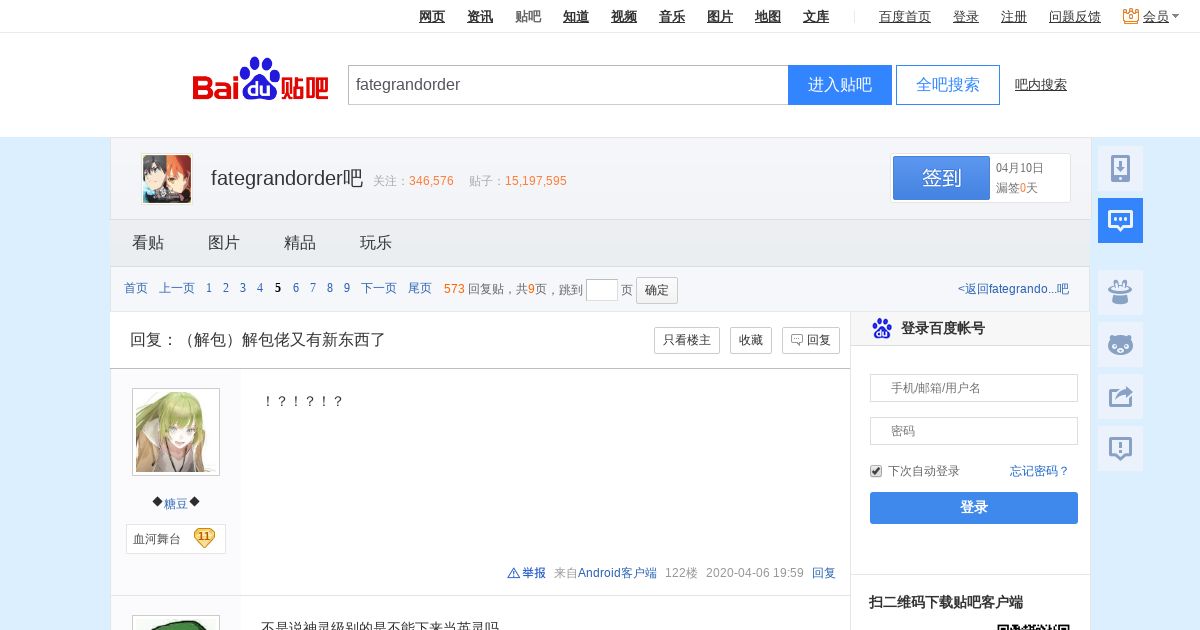Click the 吧内搜索 link
1200x630 pixels.
pyautogui.click(x=1041, y=85)
